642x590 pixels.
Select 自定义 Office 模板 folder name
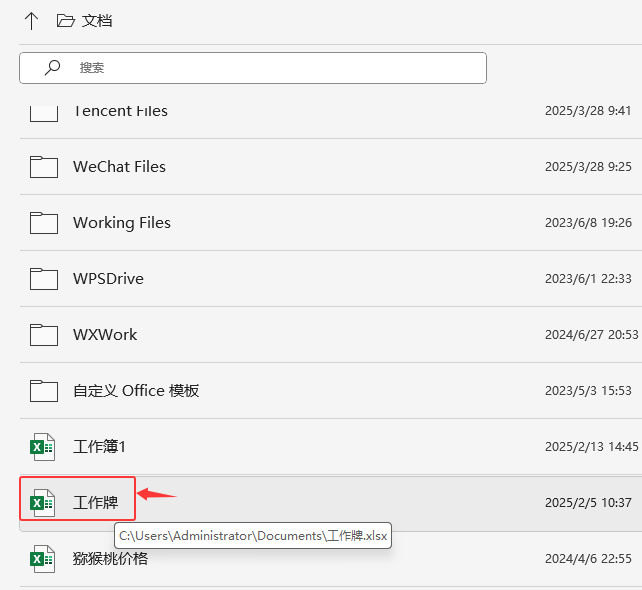pos(136,391)
